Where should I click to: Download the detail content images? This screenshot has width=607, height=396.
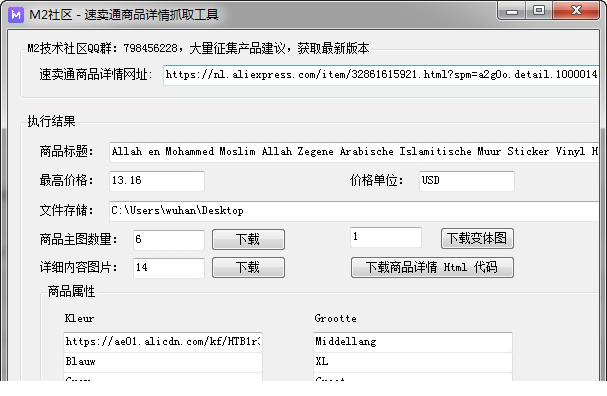(x=248, y=267)
